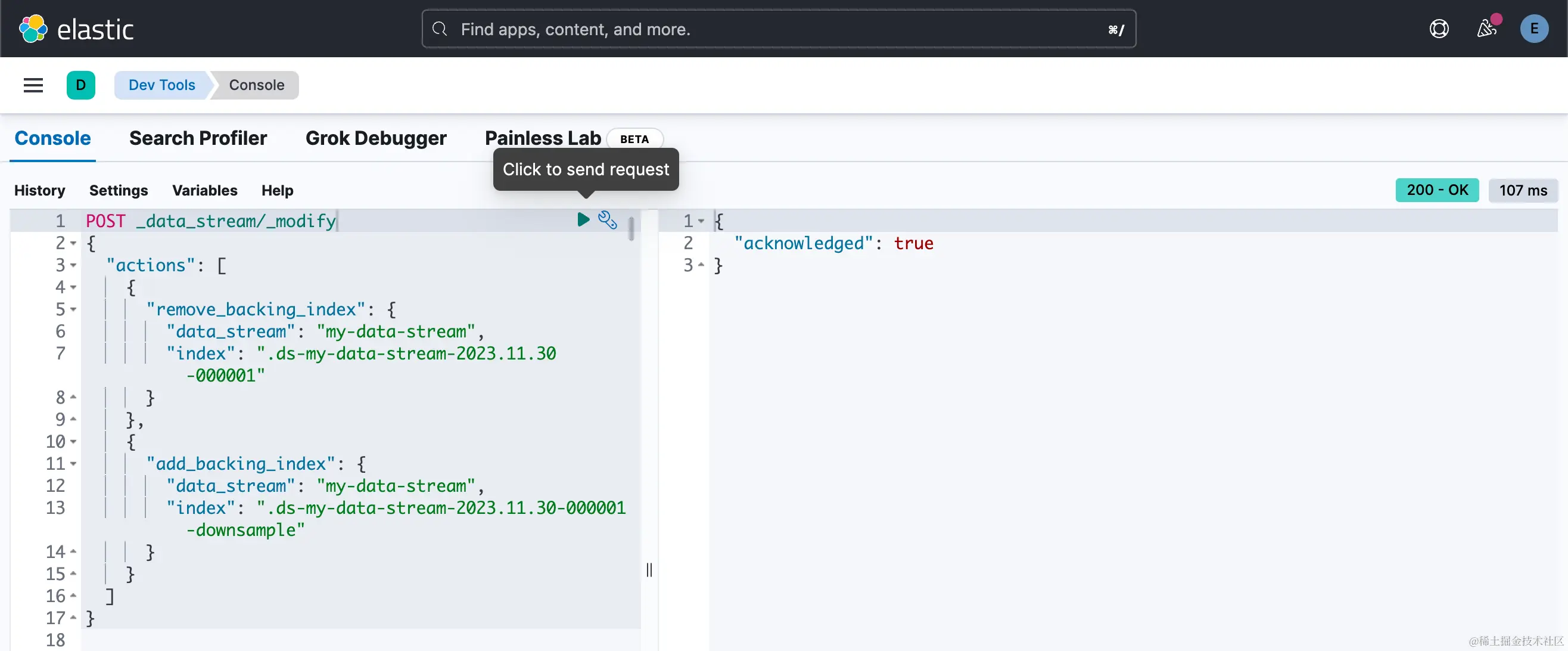Collapse the fold arrow on line 2

coord(73,243)
